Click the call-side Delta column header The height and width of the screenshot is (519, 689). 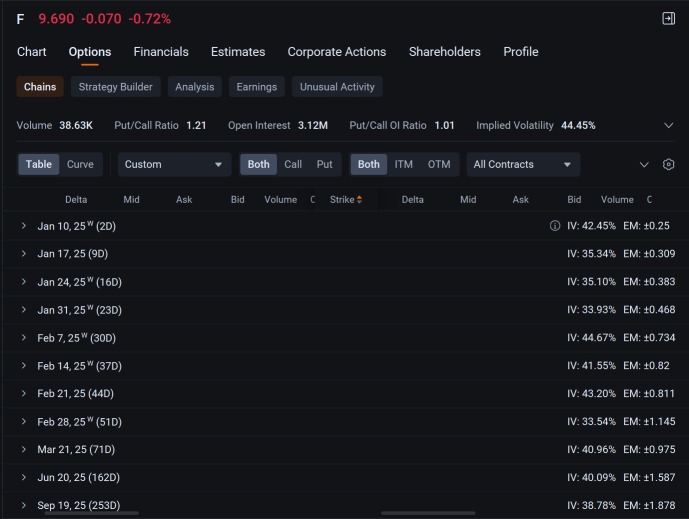76,200
